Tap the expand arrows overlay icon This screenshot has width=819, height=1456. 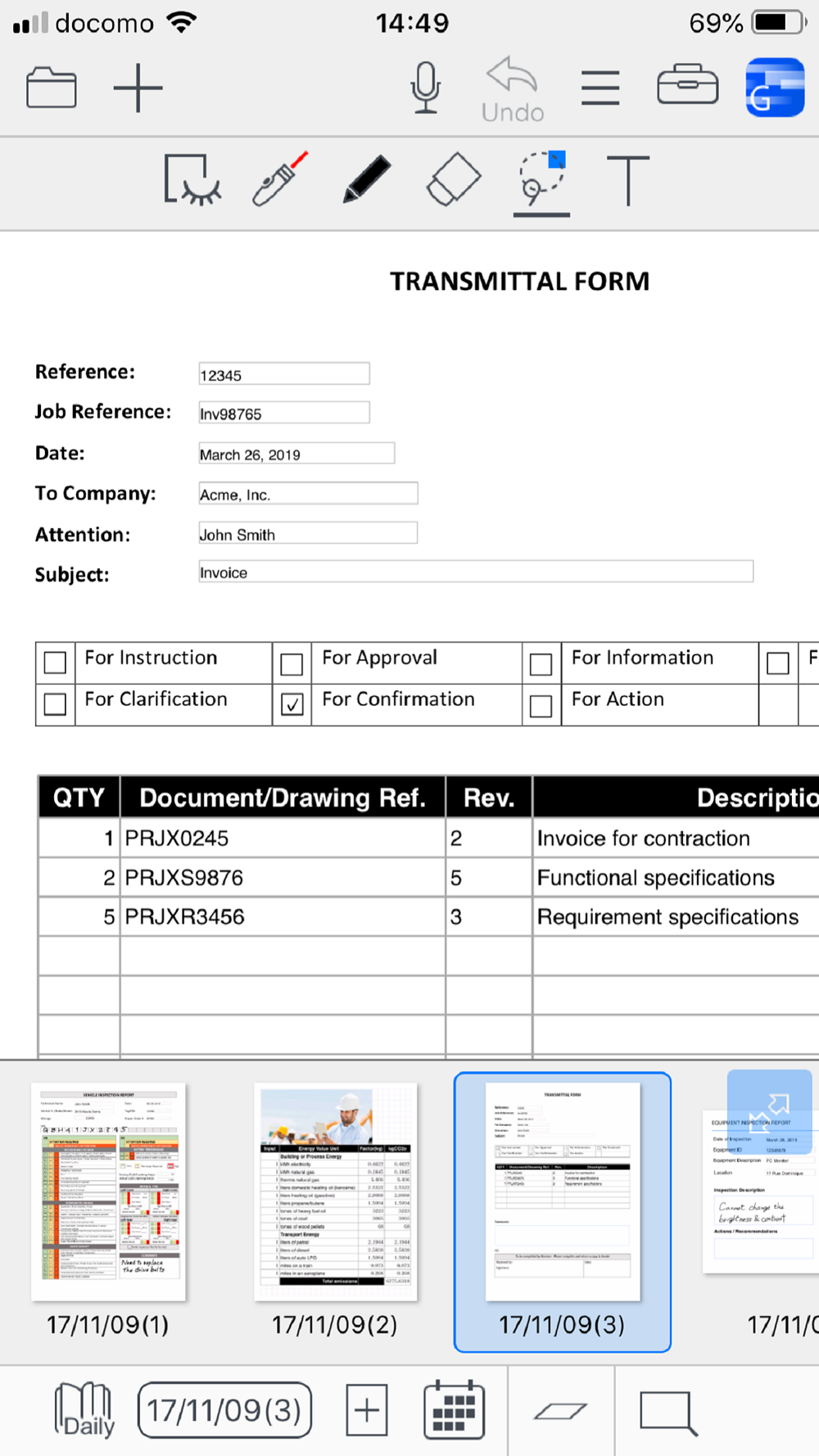click(x=770, y=1112)
